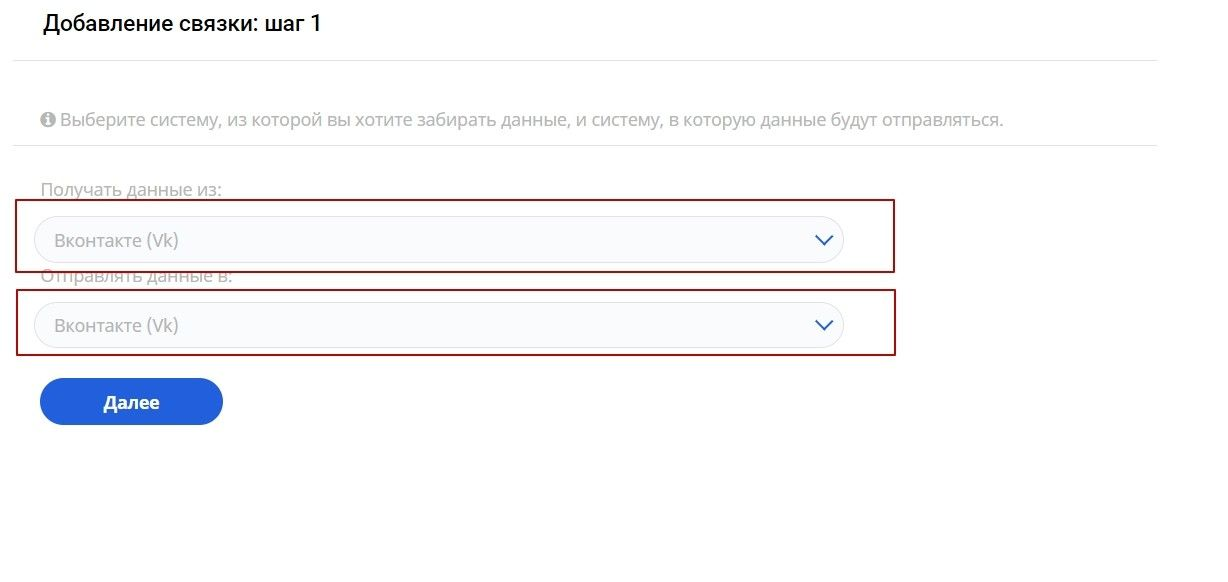The height and width of the screenshot is (582, 1228).
Task: Click the info icon before the hint text
Action: coord(47,120)
